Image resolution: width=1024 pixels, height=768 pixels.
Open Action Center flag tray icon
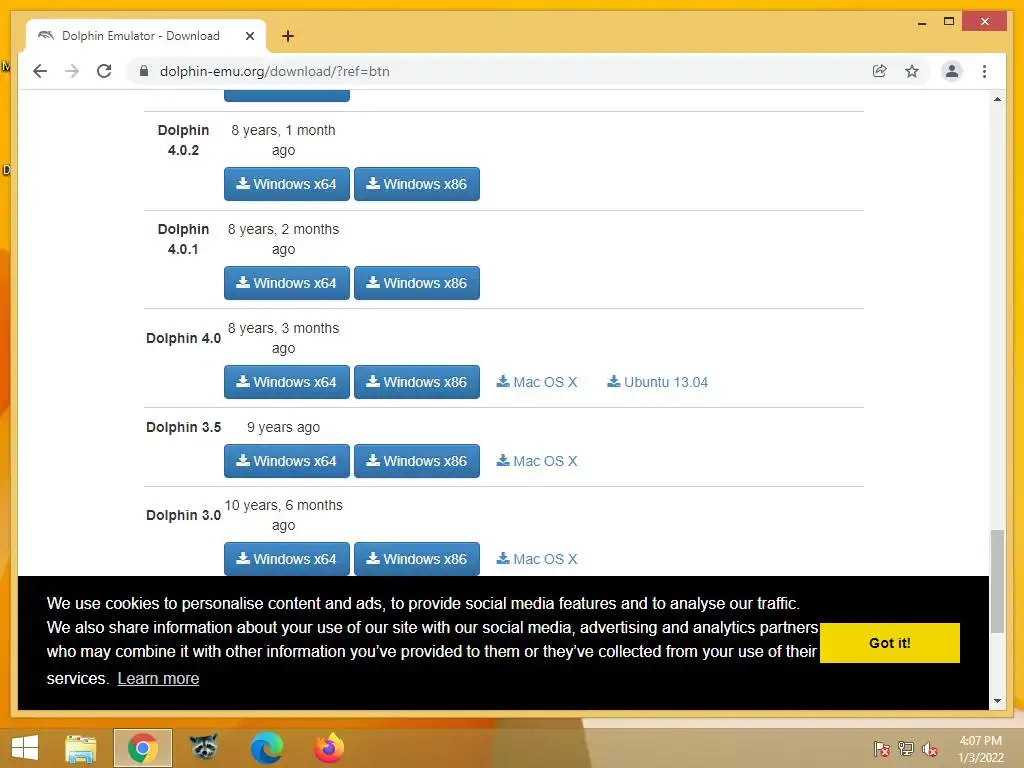click(x=881, y=748)
